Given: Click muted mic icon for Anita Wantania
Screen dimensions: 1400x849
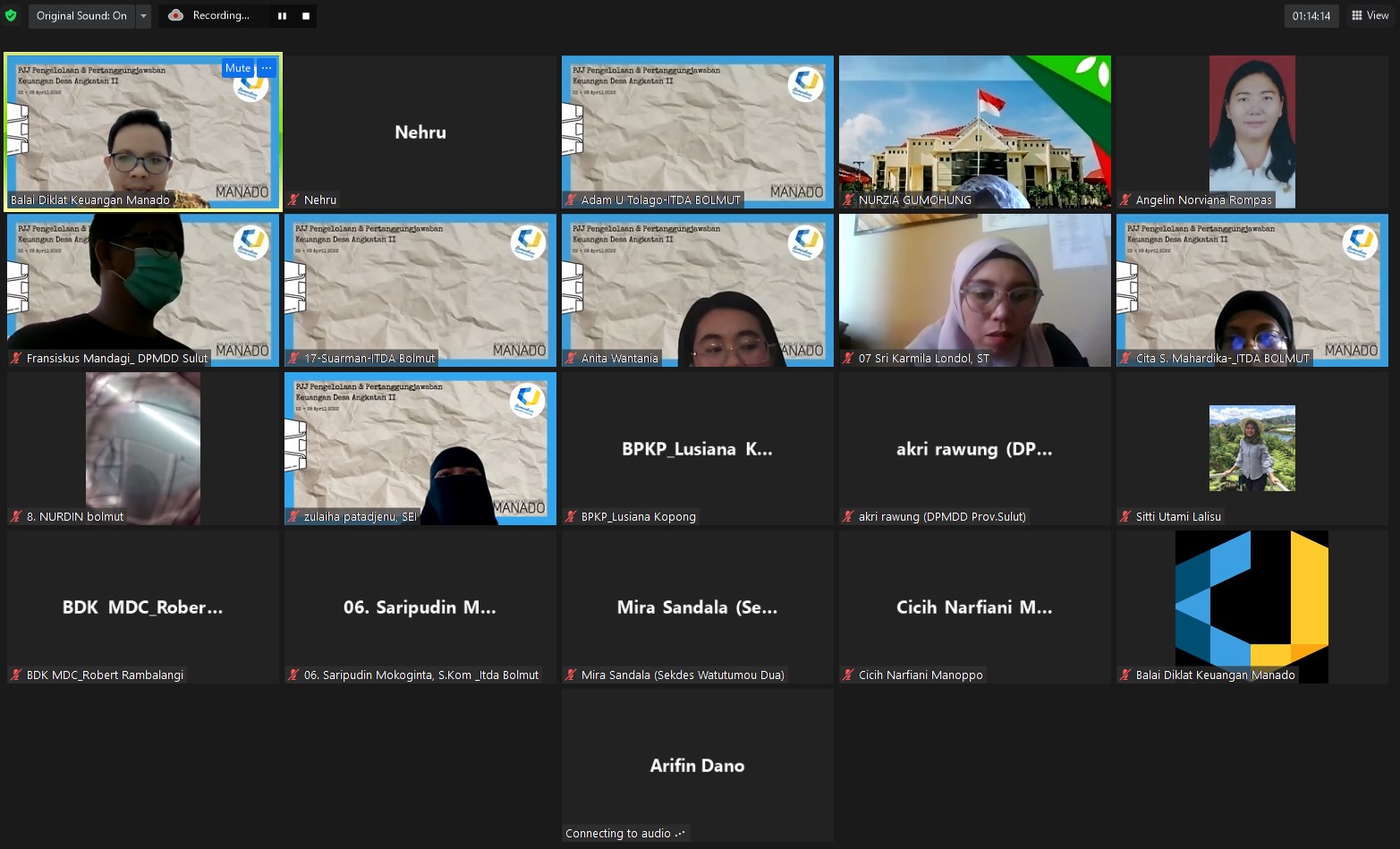Looking at the screenshot, I should [x=571, y=359].
